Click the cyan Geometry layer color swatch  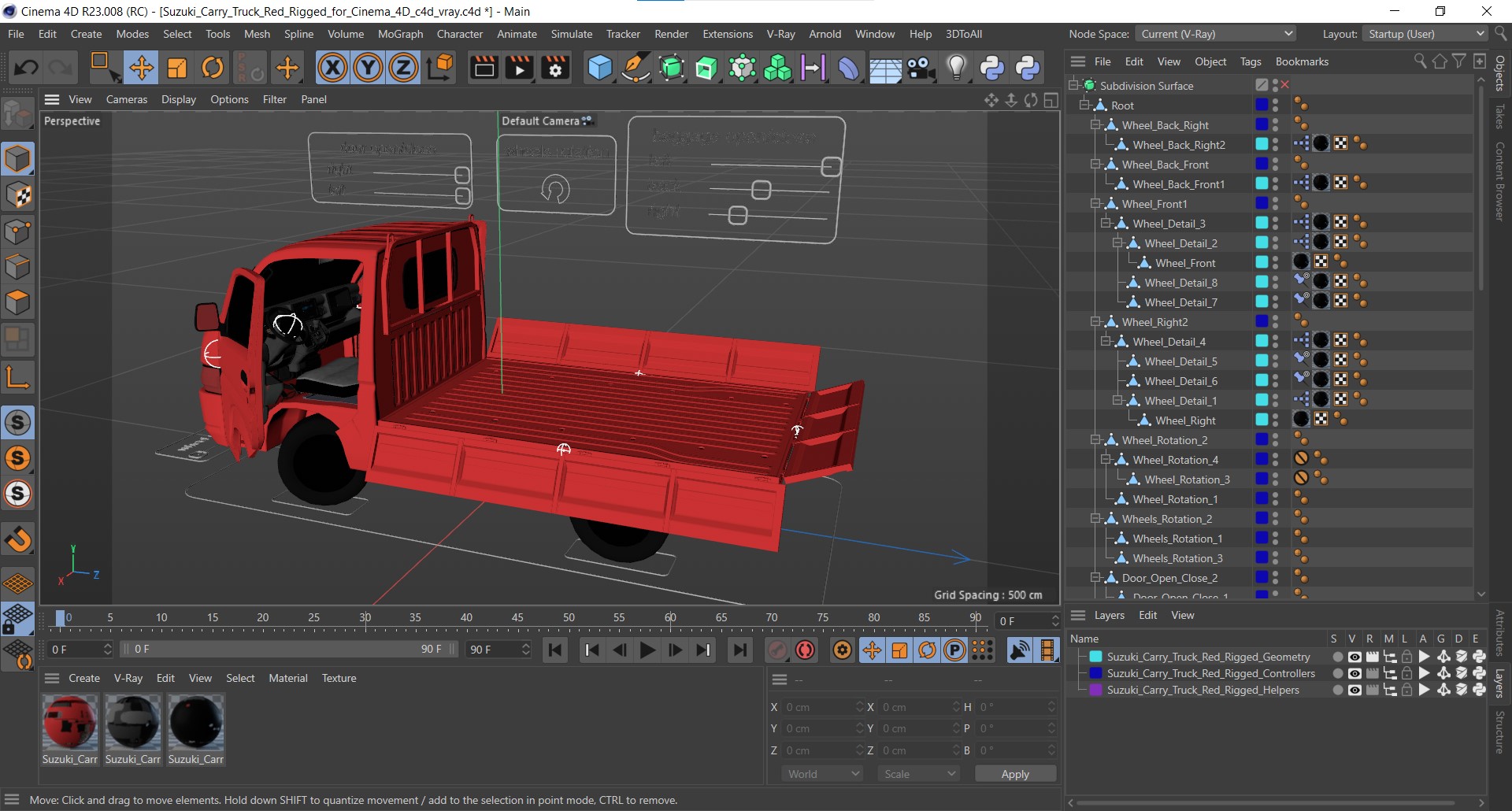coord(1095,657)
